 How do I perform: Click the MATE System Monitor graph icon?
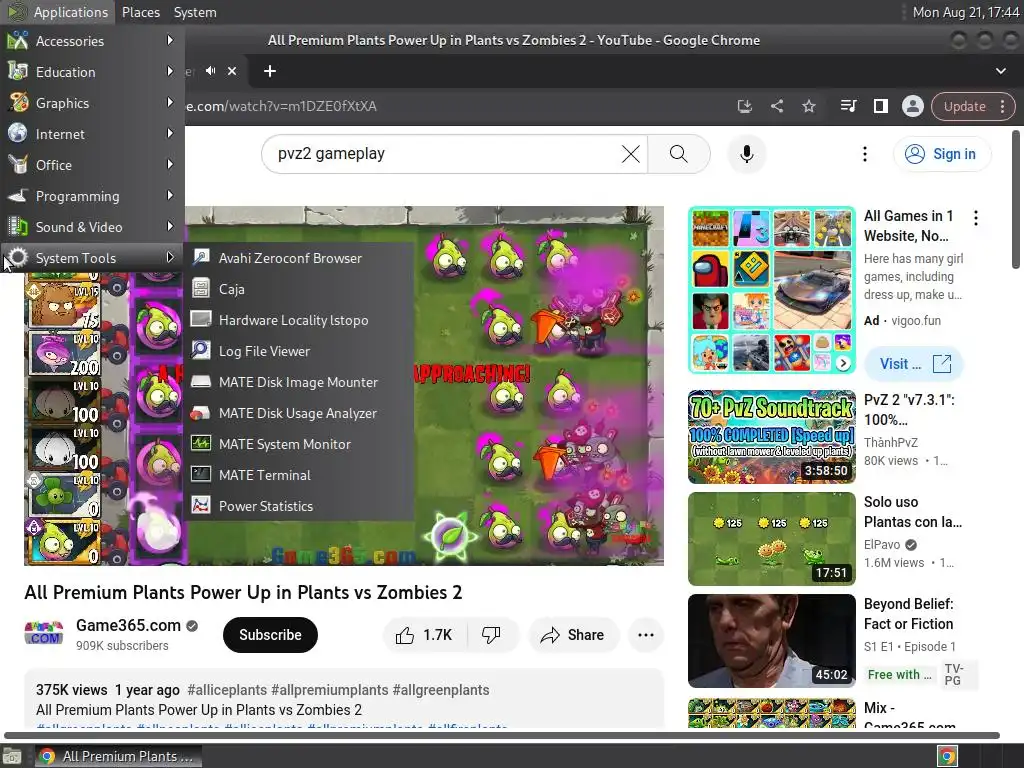tap(200, 443)
